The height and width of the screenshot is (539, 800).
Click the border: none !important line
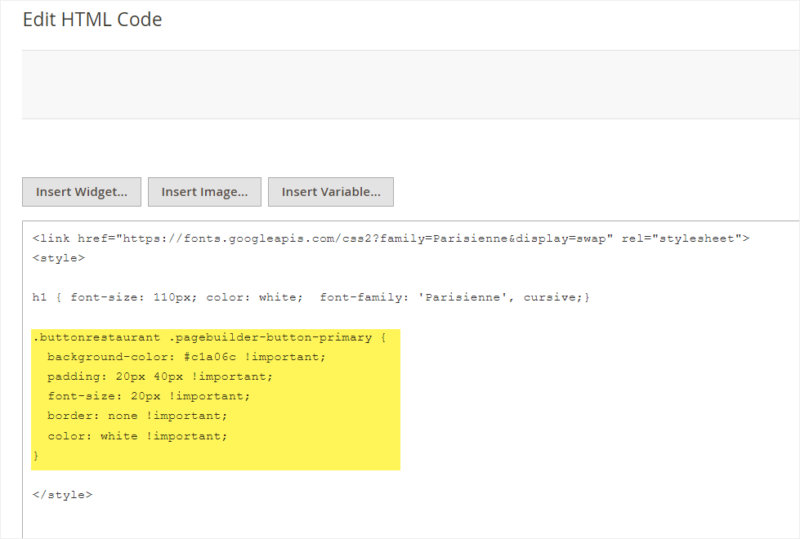tap(137, 415)
